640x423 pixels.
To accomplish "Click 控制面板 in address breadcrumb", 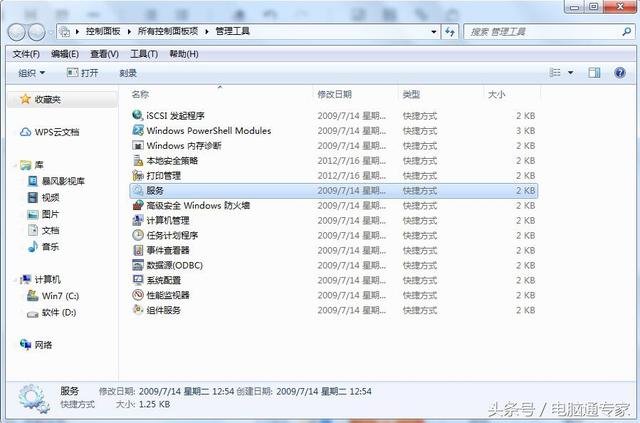I will point(103,31).
